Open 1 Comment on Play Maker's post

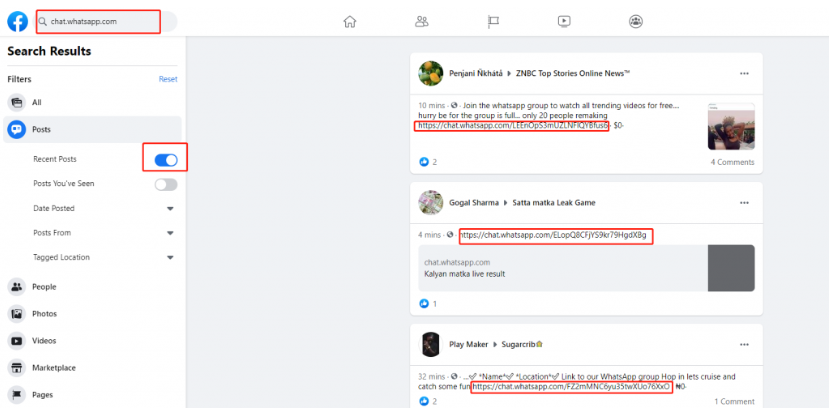tap(734, 402)
